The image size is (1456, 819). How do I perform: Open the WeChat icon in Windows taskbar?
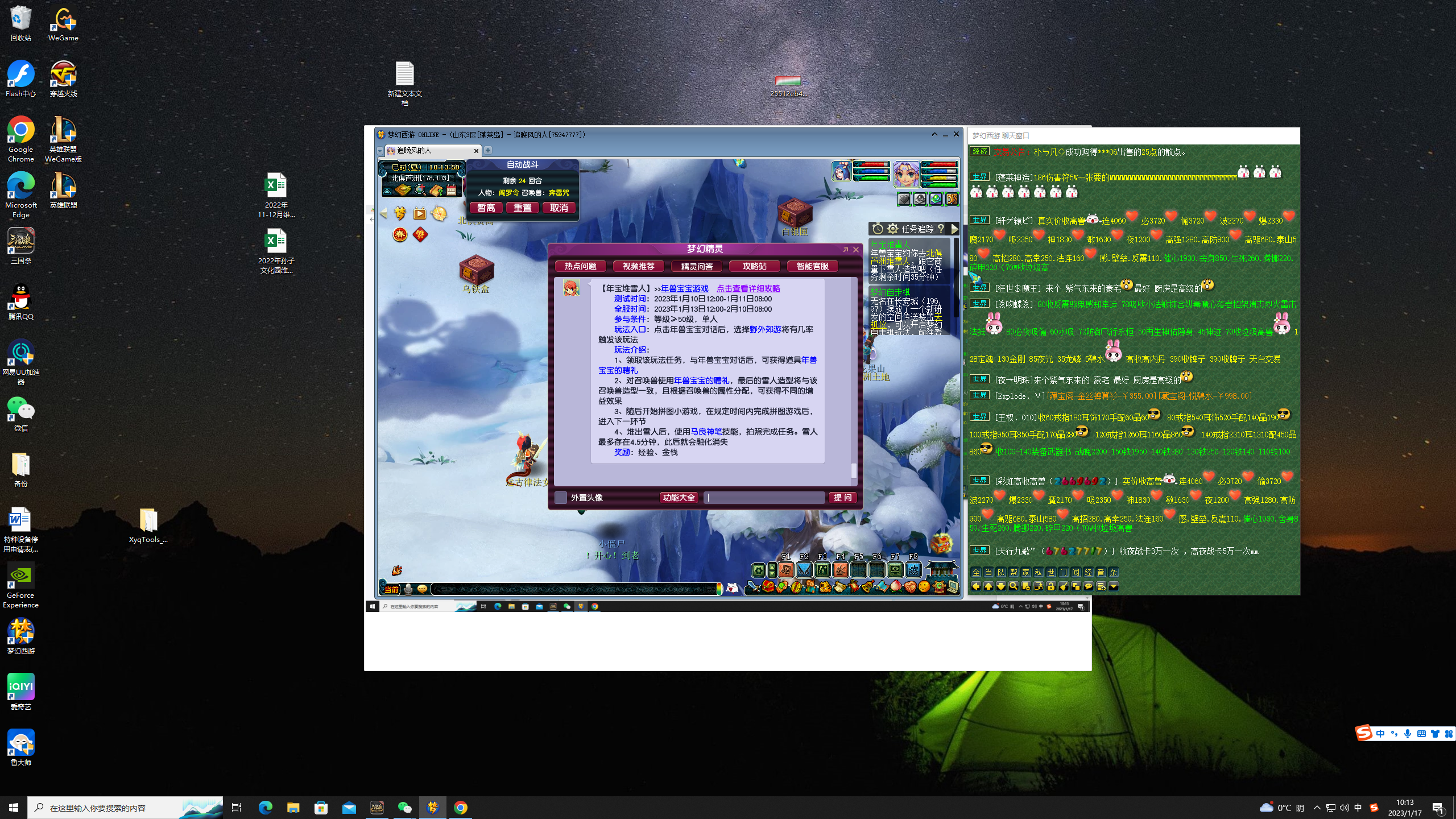tap(404, 808)
